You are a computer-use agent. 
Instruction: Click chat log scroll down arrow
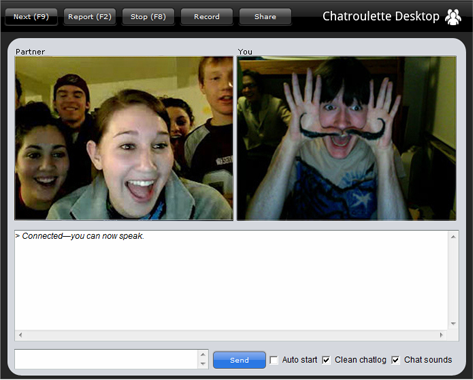(x=453, y=323)
